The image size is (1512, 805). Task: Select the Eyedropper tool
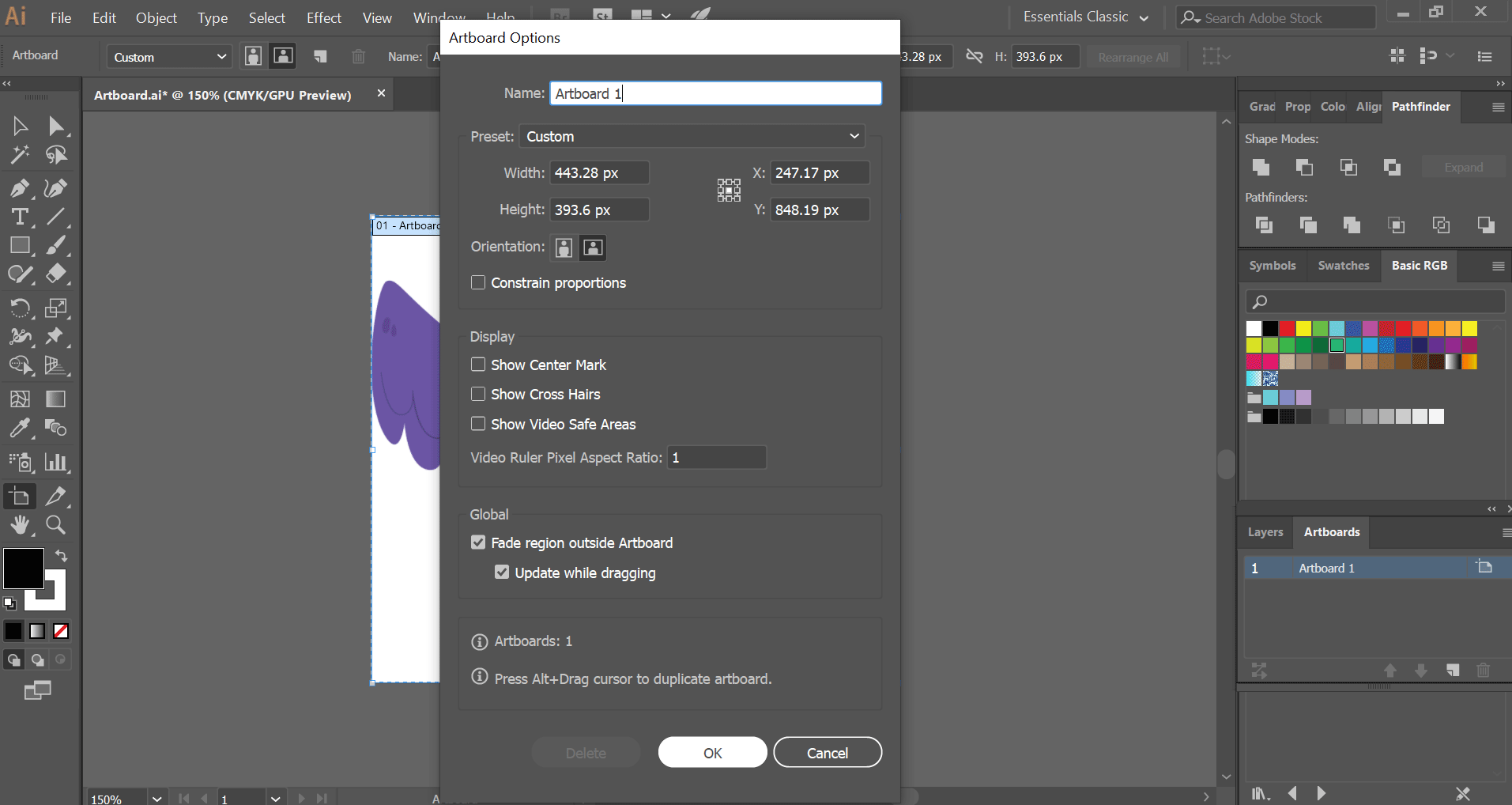click(x=20, y=428)
